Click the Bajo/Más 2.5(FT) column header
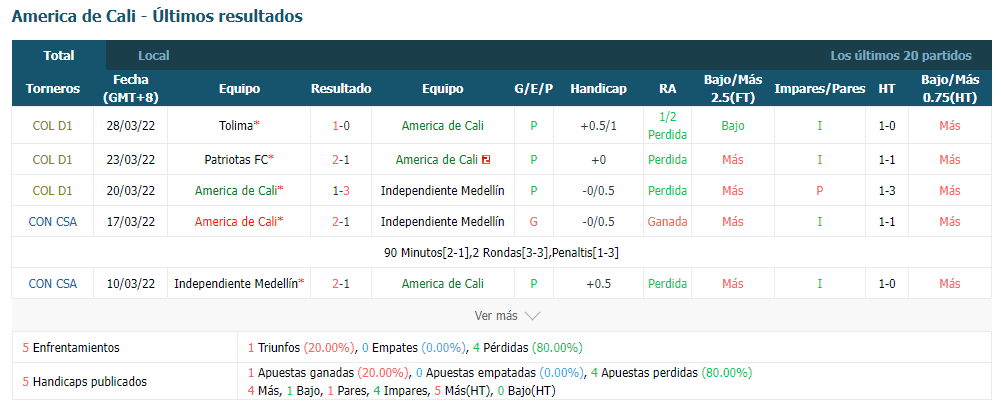The image size is (1001, 407). click(733, 89)
